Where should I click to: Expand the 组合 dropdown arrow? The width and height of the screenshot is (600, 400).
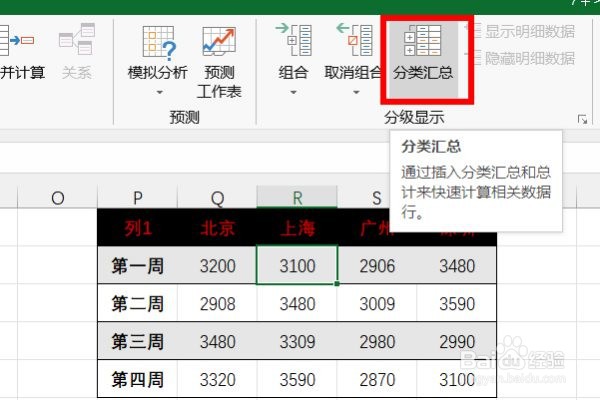point(293,92)
